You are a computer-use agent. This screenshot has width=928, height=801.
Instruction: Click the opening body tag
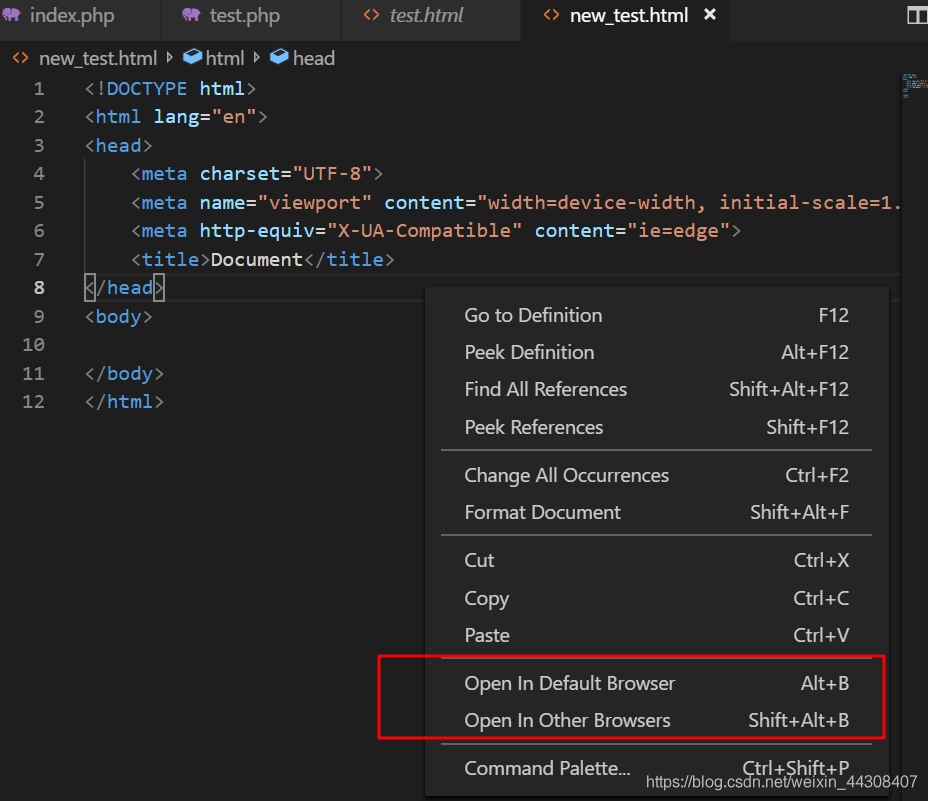118,317
